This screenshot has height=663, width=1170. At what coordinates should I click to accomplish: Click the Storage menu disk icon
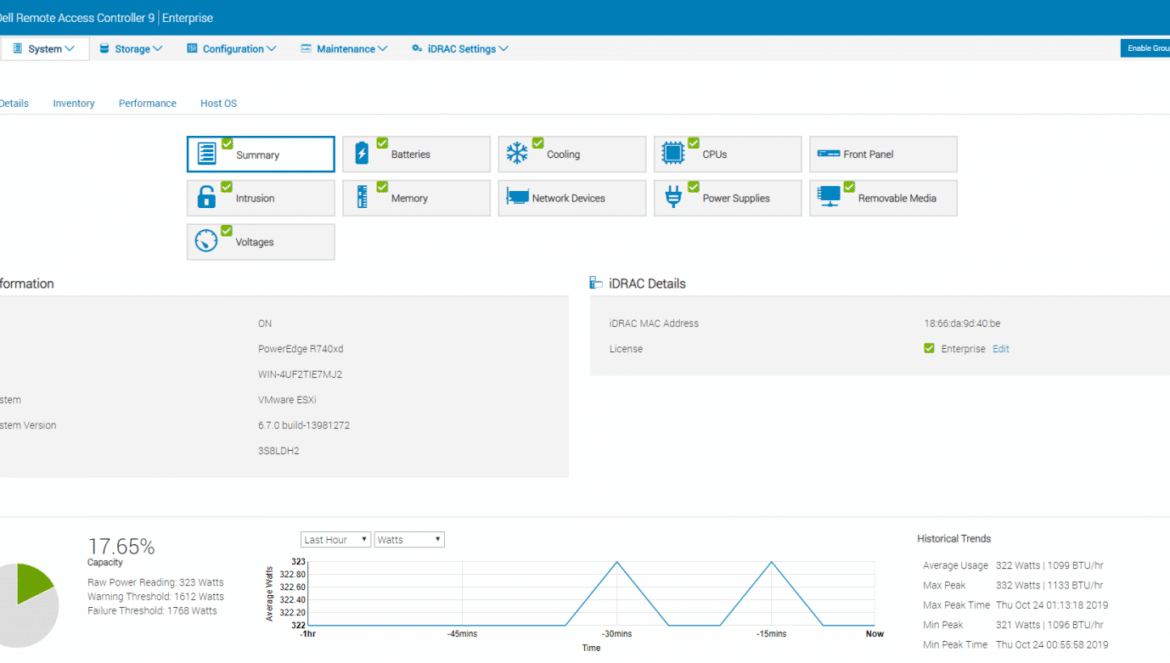pyautogui.click(x=104, y=48)
